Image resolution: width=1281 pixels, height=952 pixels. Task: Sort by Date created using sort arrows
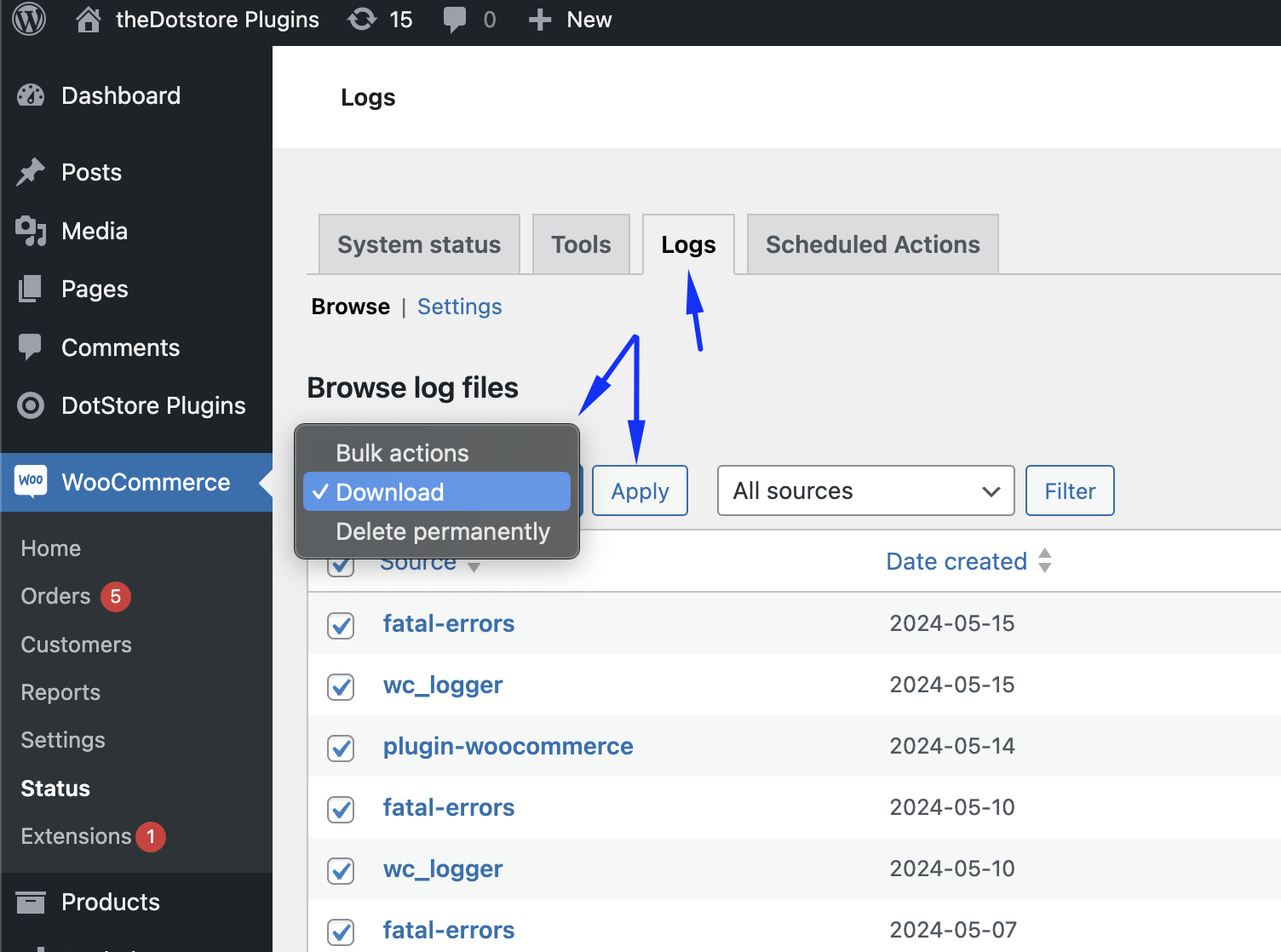(1045, 560)
